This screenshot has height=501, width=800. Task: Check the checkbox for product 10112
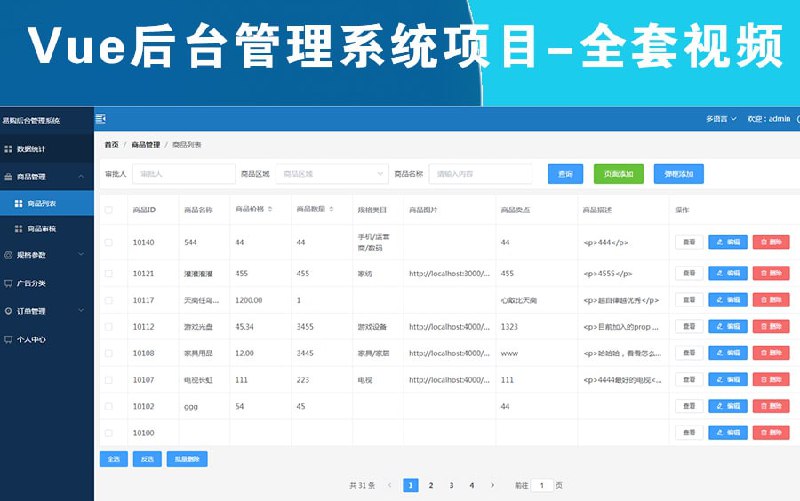[x=109, y=327]
